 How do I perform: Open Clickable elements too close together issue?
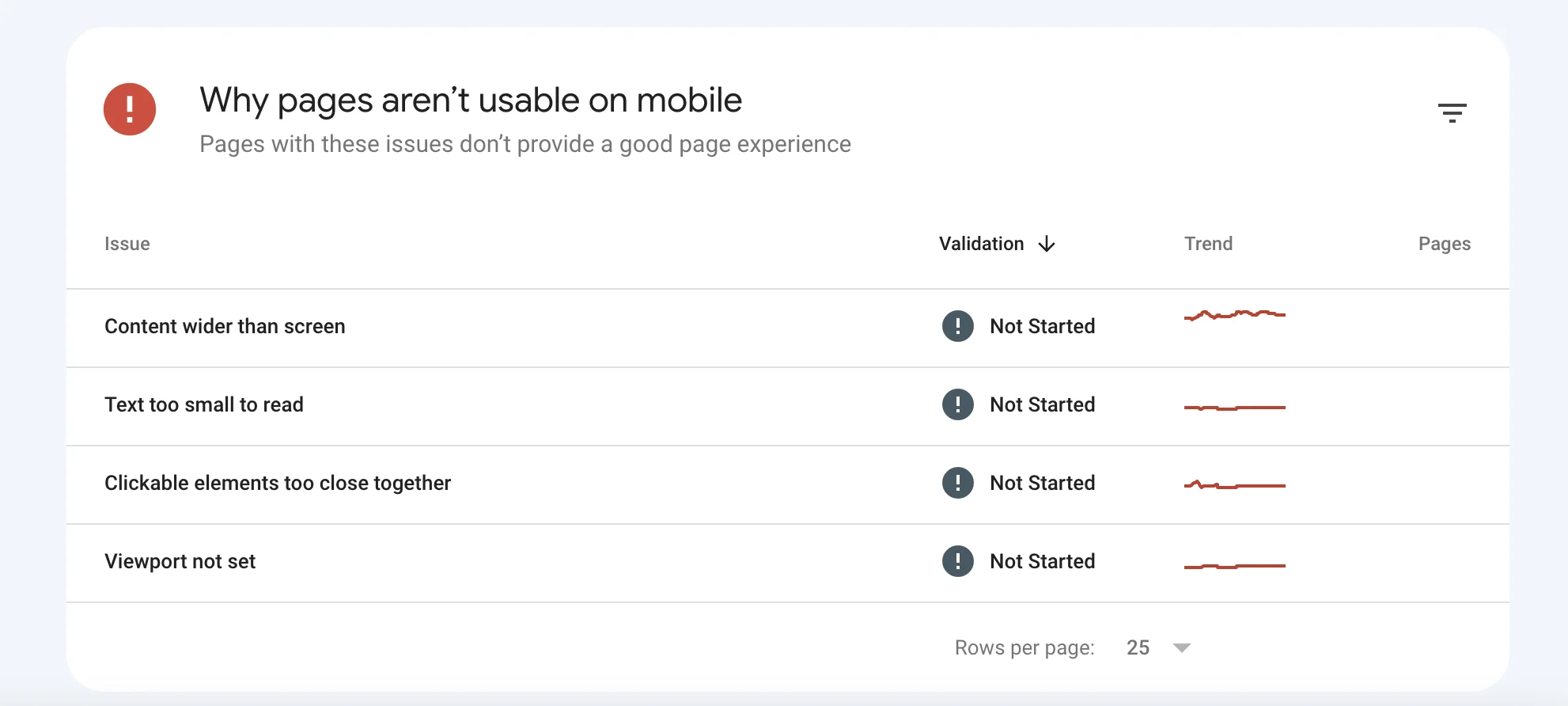(278, 483)
